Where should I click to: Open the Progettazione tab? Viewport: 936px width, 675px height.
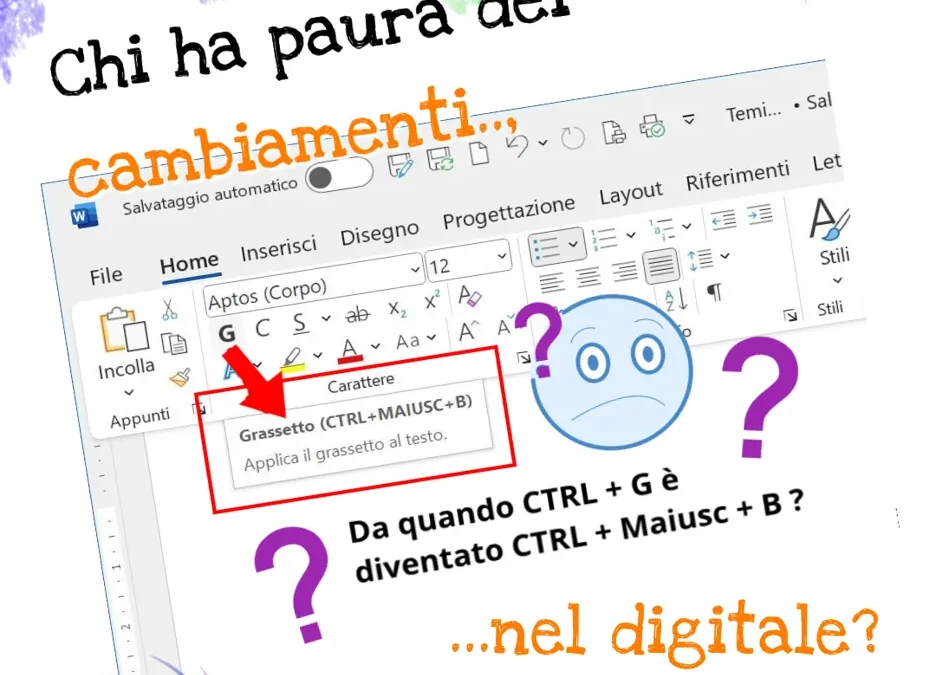[509, 211]
